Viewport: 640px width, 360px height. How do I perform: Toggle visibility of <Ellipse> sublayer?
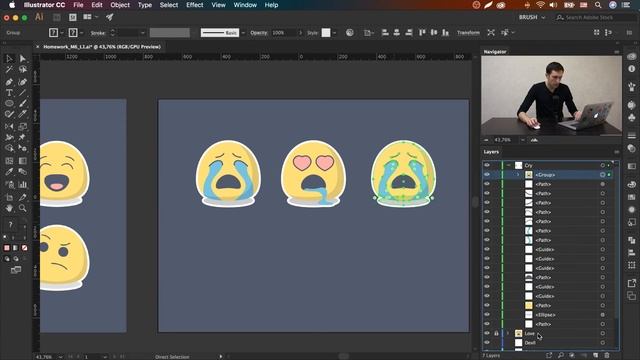click(x=487, y=315)
